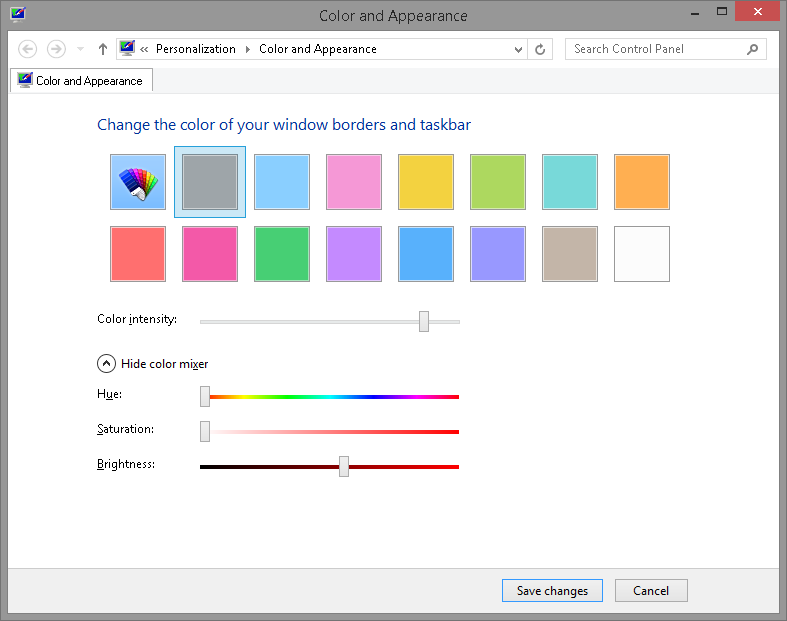This screenshot has width=787, height=621.
Task: Click the Color intensity slider handle
Action: (x=424, y=321)
